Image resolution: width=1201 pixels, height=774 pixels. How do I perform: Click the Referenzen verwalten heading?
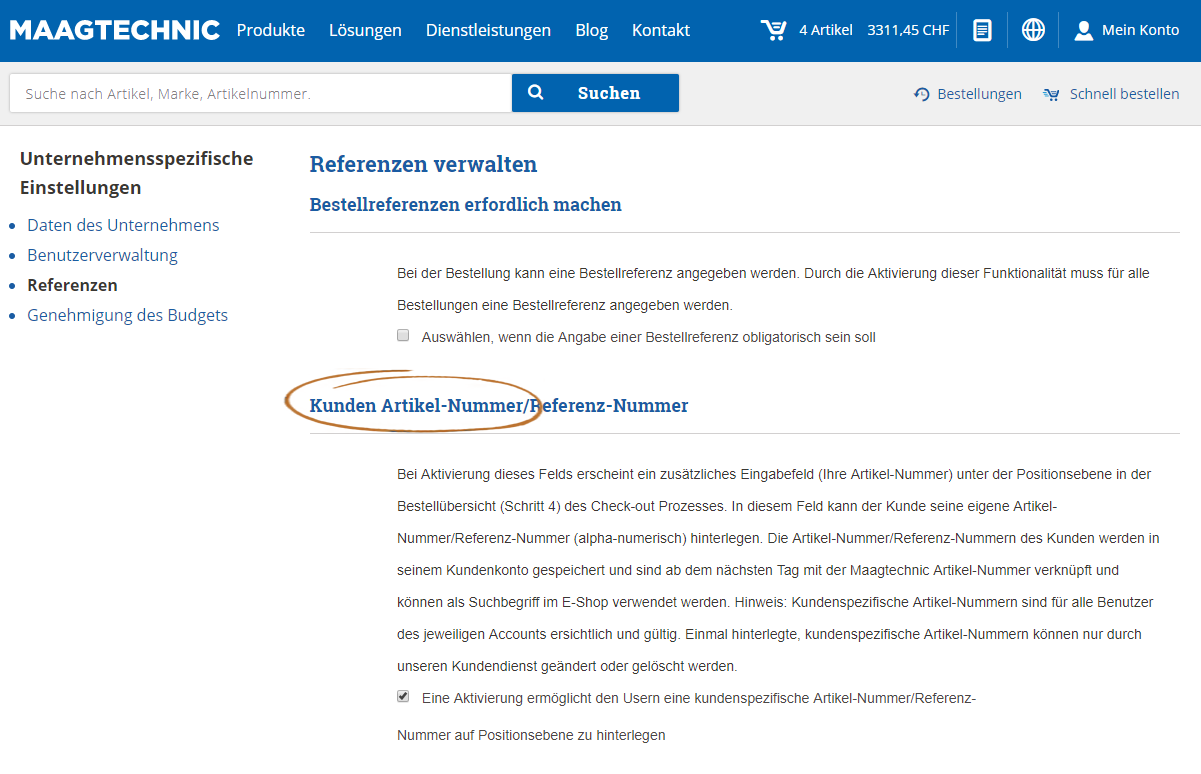pyautogui.click(x=423, y=164)
